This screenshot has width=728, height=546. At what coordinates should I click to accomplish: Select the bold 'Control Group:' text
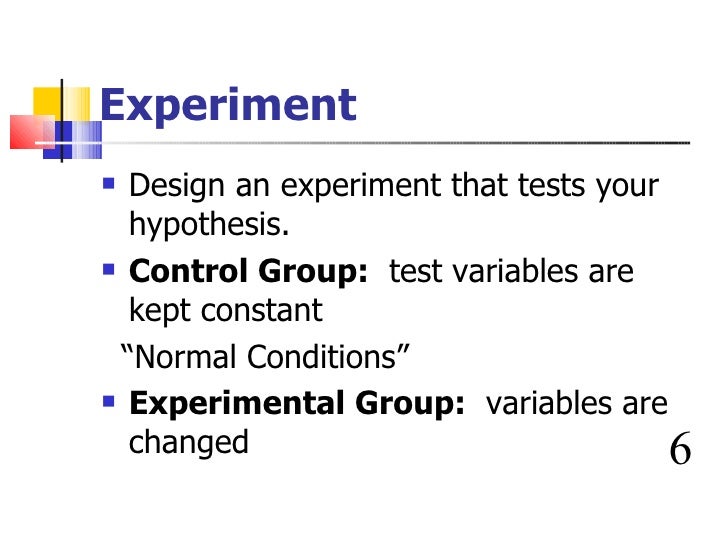[248, 271]
